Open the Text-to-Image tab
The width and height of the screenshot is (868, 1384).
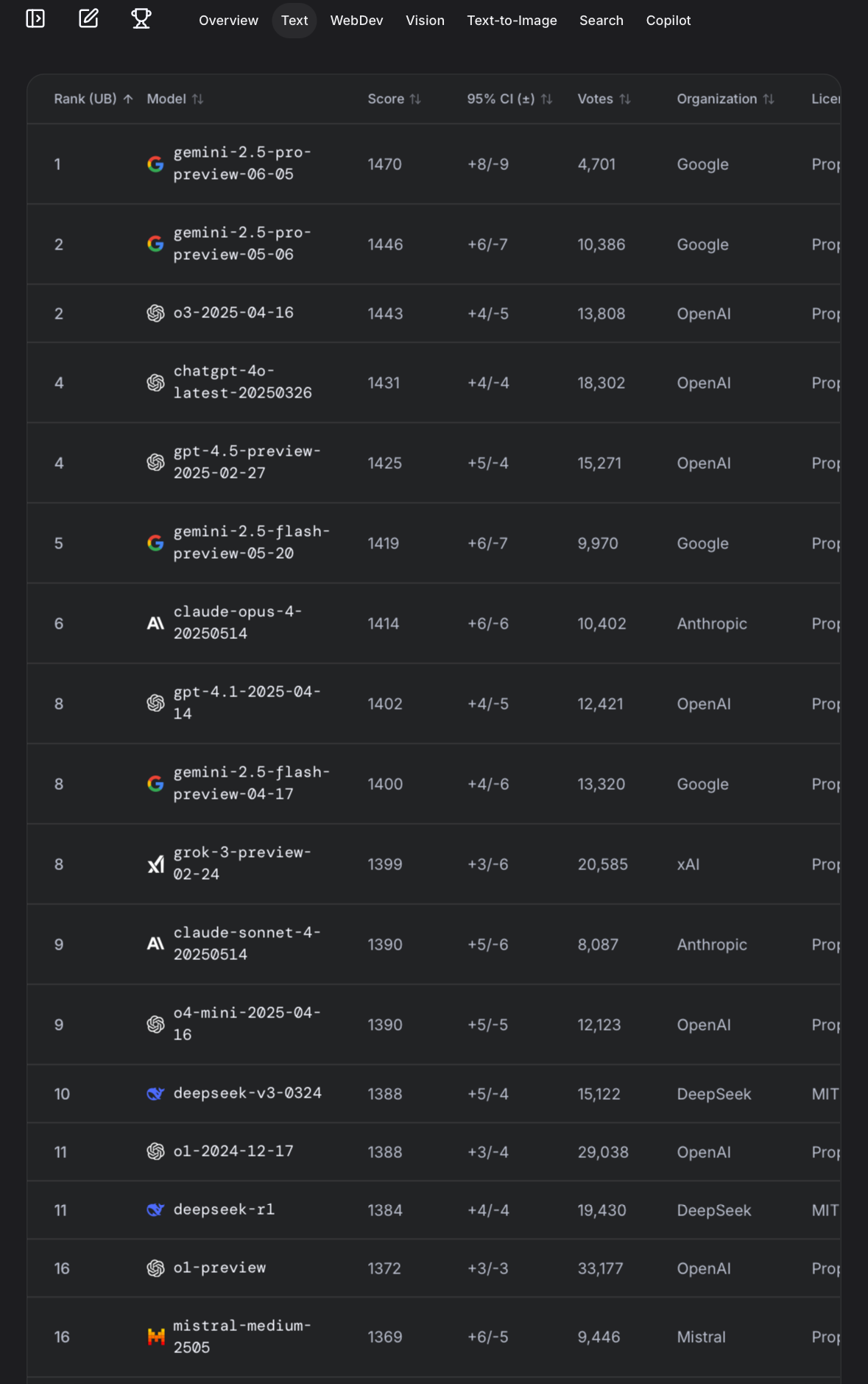coord(512,21)
